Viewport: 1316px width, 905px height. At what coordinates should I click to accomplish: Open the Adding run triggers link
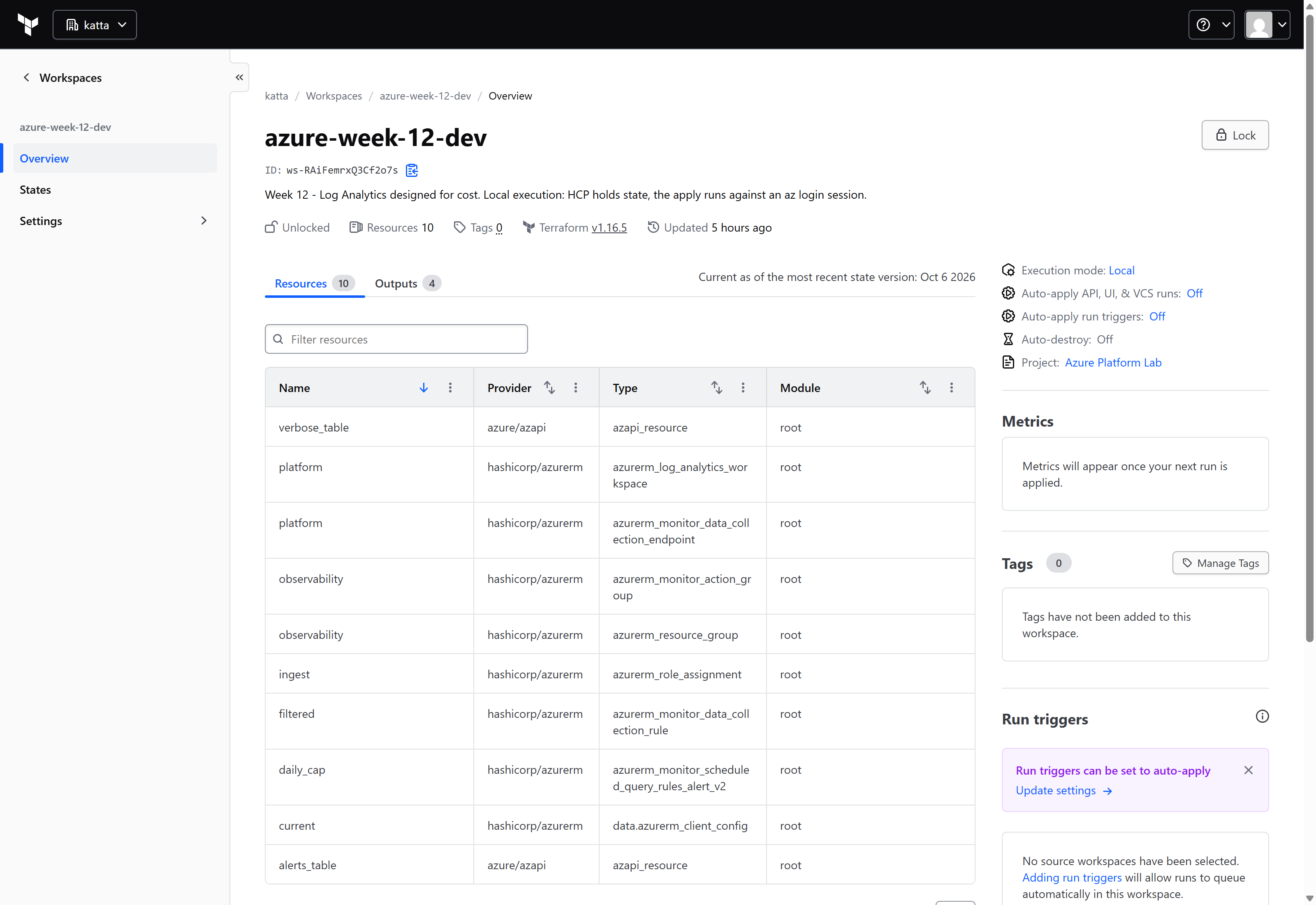[x=1071, y=877]
